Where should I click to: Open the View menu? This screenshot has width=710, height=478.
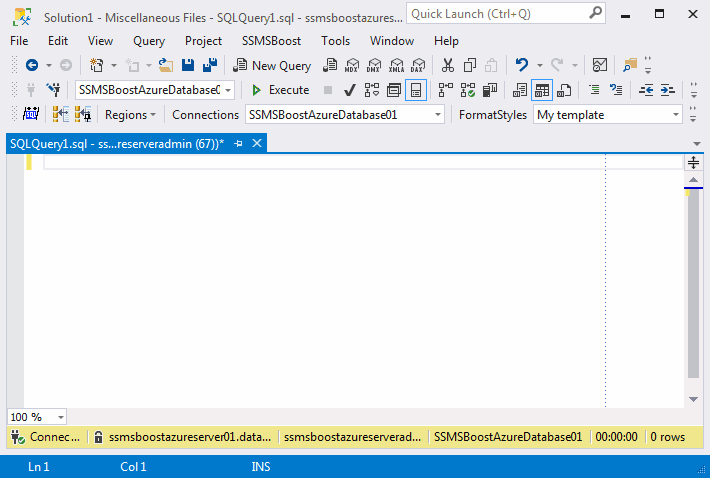pos(100,41)
